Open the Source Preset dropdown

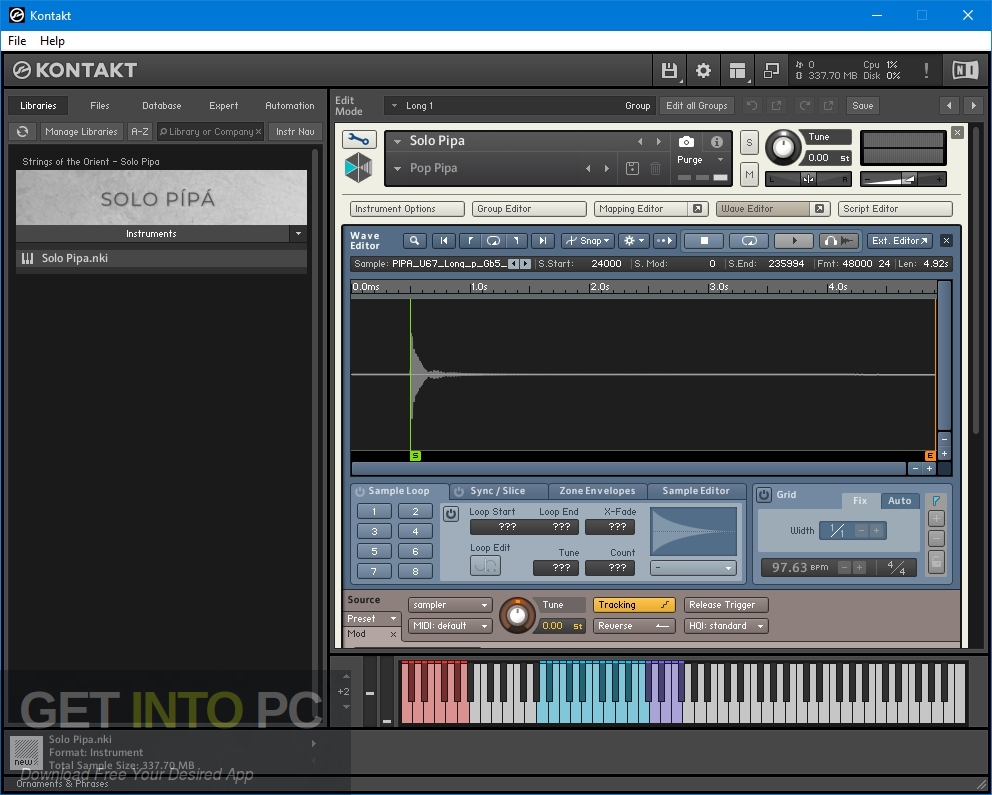click(371, 619)
